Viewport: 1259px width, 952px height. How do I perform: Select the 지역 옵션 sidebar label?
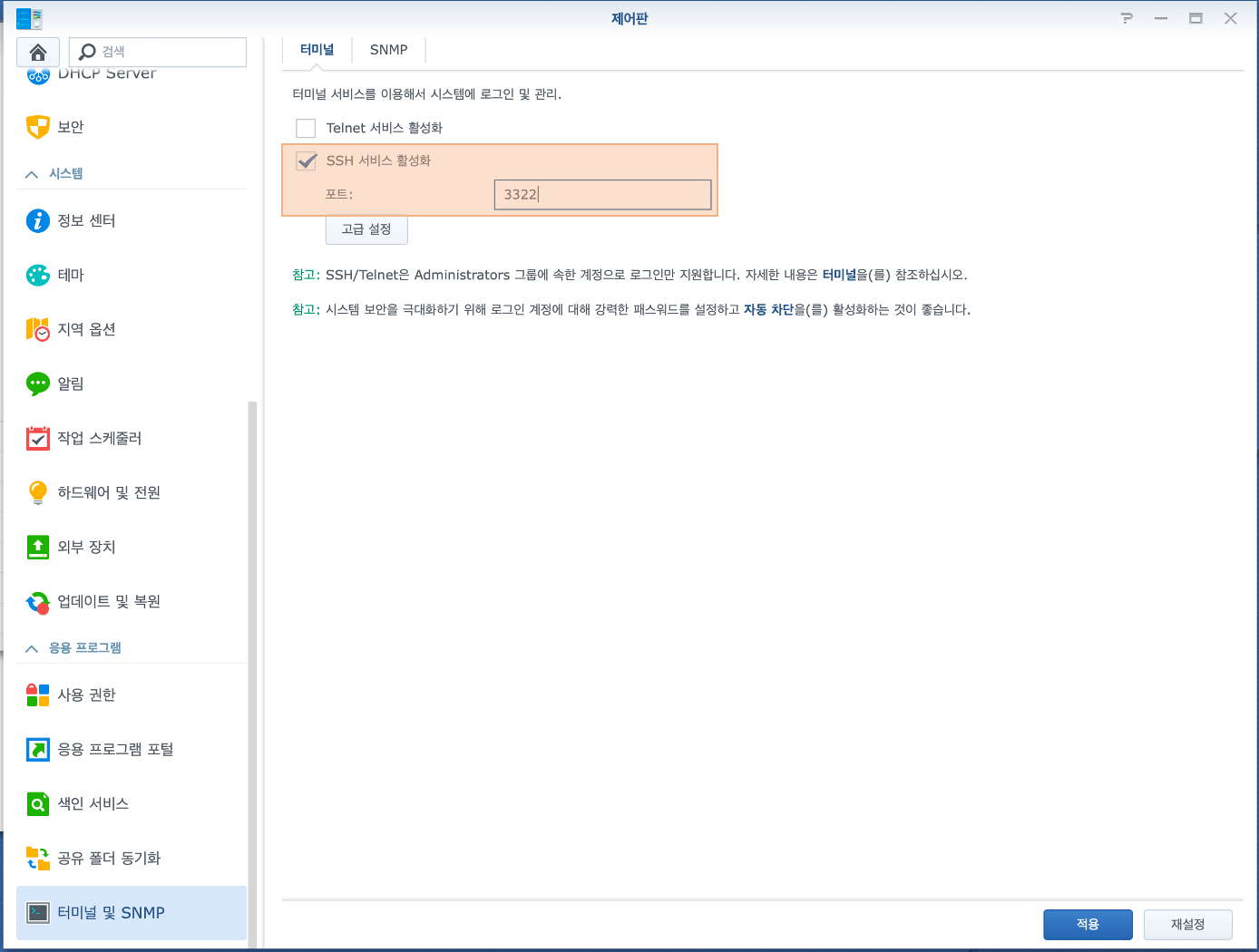(x=86, y=329)
